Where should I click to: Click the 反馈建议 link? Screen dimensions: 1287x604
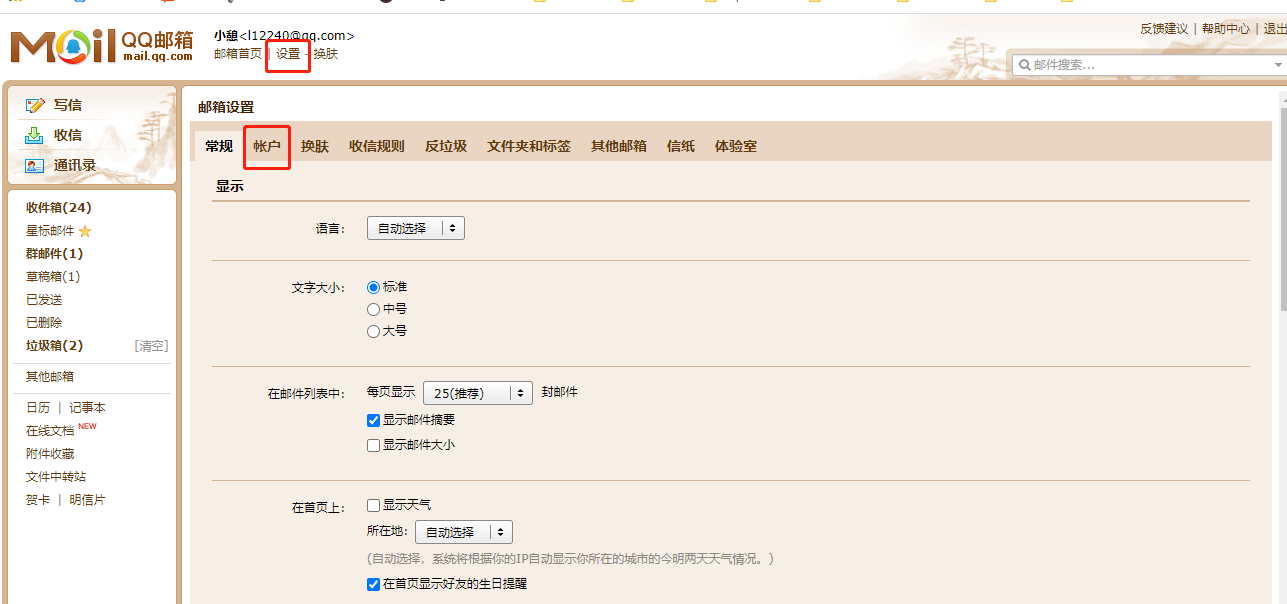click(x=1164, y=29)
